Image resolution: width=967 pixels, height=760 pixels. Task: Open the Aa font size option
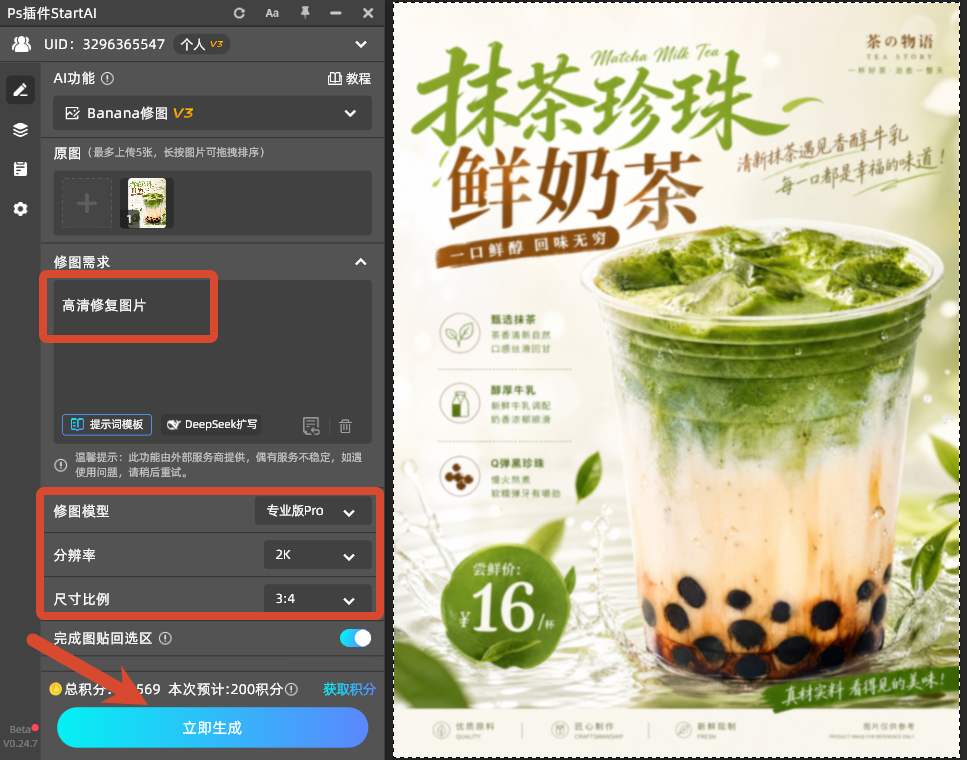click(x=272, y=13)
